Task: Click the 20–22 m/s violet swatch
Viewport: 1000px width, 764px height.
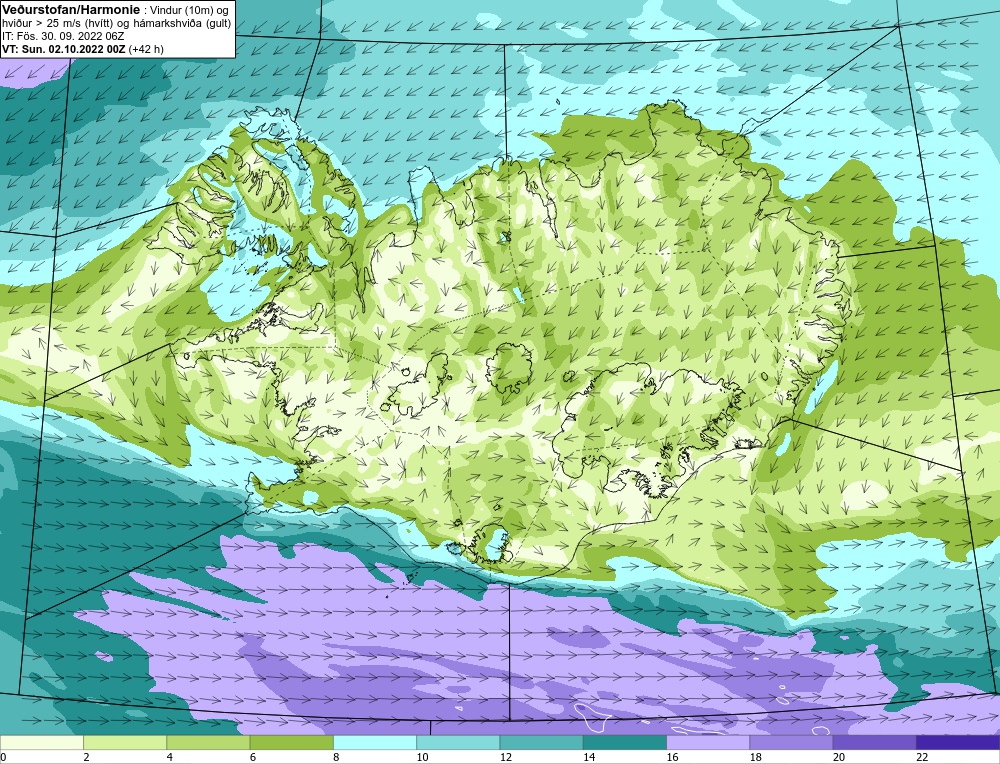Action: pyautogui.click(x=874, y=742)
